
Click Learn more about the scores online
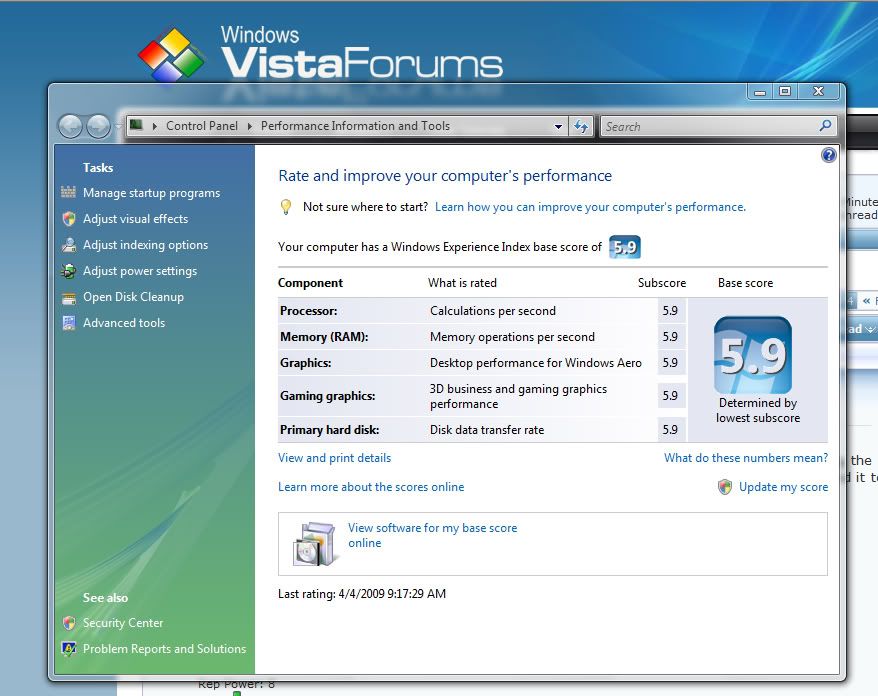(371, 487)
